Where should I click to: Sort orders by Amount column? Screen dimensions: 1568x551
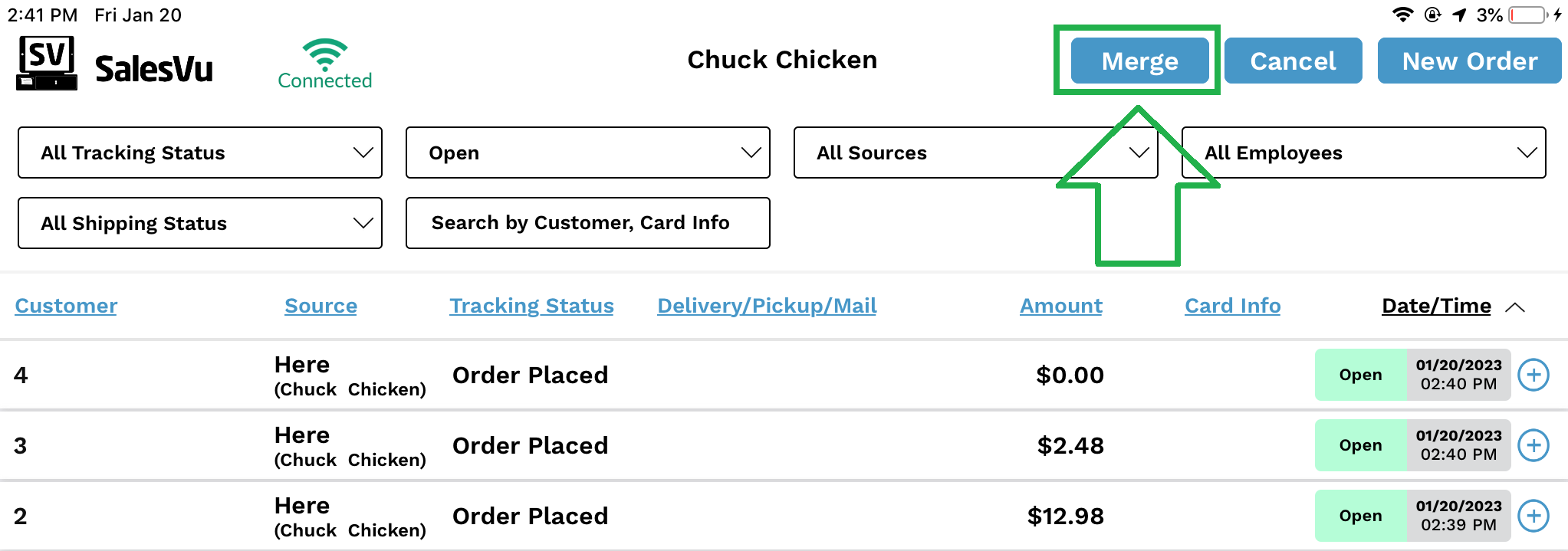(x=1060, y=306)
